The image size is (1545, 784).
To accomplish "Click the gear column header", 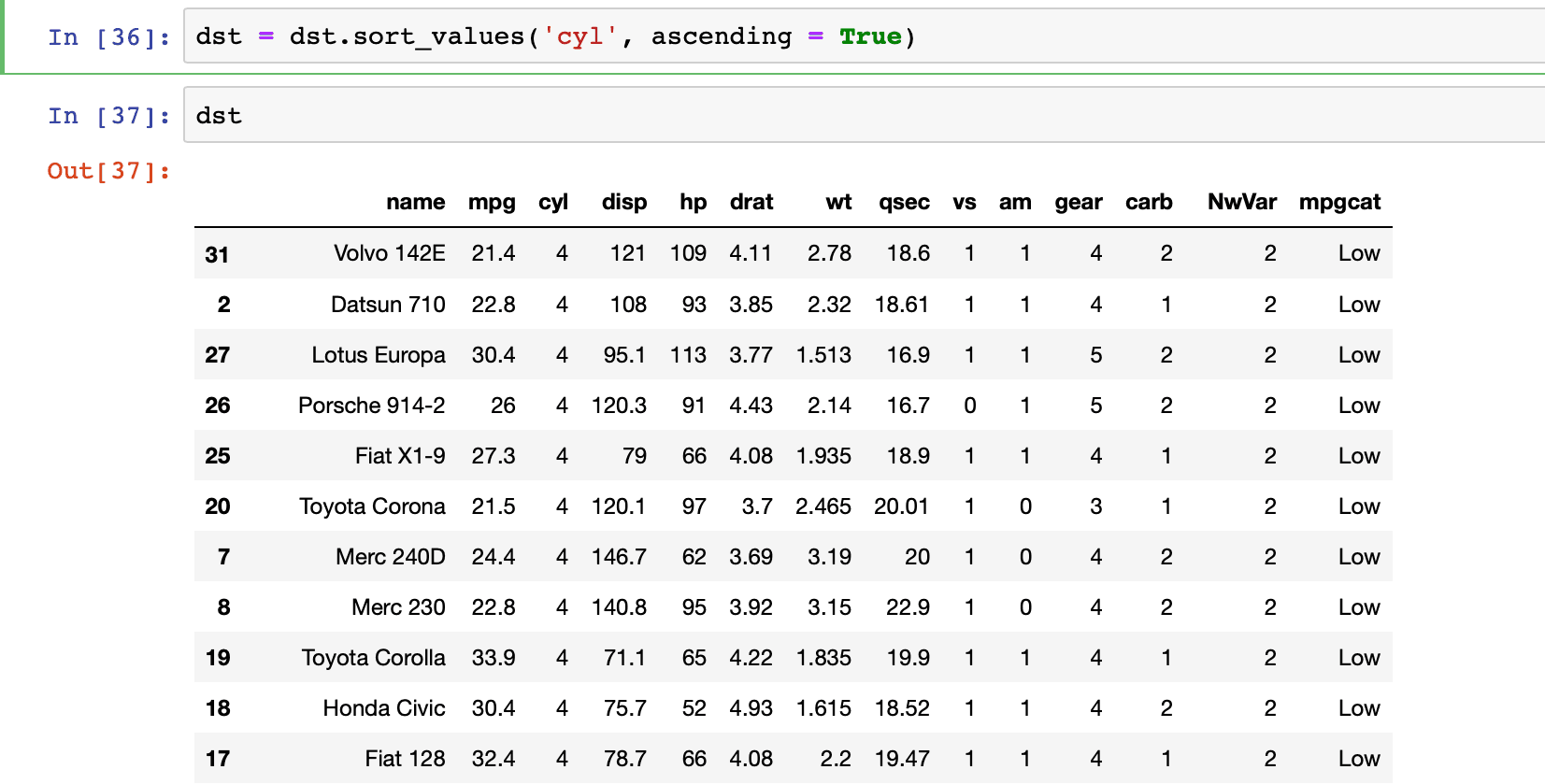I will coord(1079,203).
